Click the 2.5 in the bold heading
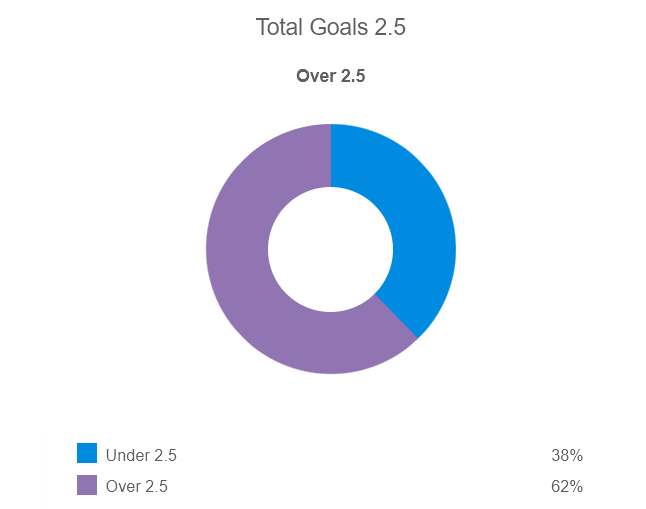The width and height of the screenshot is (646, 509). [x=353, y=76]
